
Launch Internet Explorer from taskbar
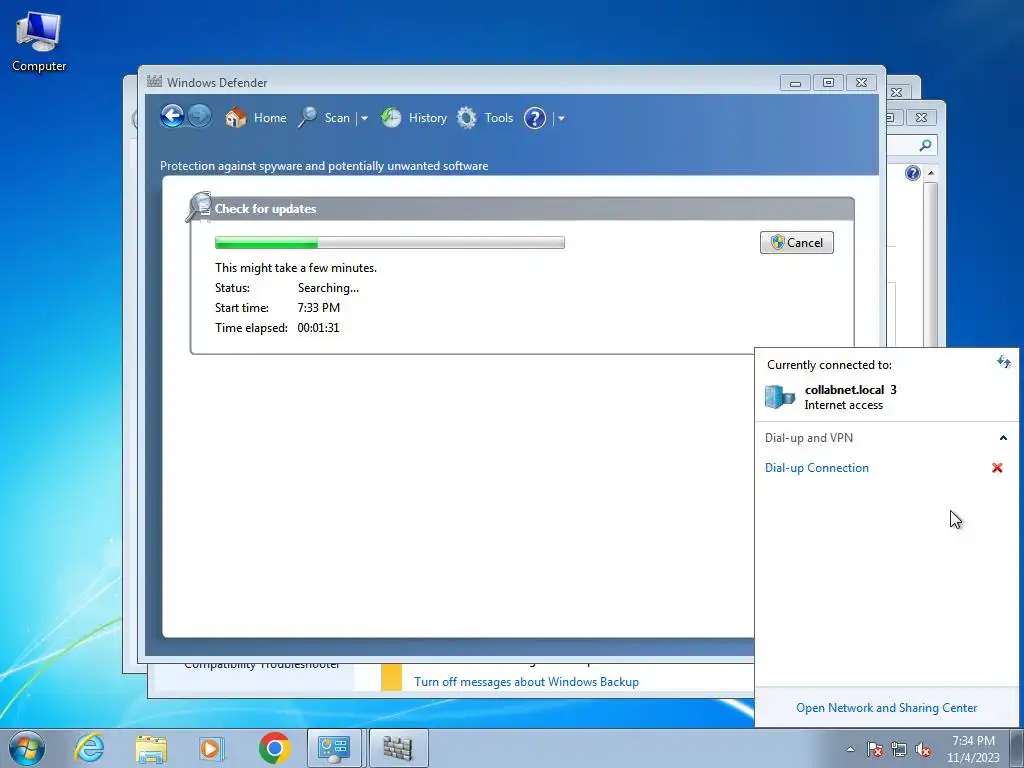click(x=89, y=748)
